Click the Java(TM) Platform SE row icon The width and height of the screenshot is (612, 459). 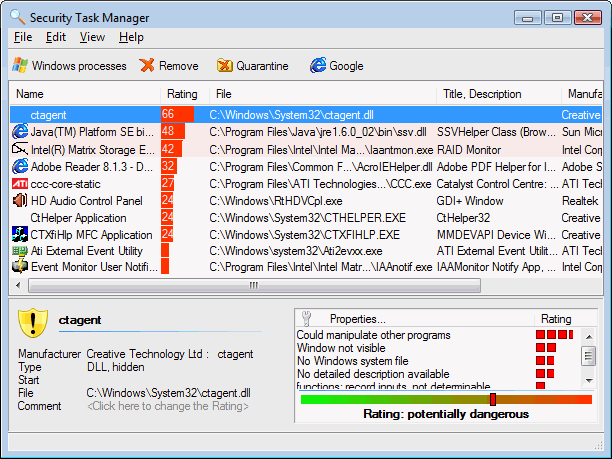click(x=19, y=132)
